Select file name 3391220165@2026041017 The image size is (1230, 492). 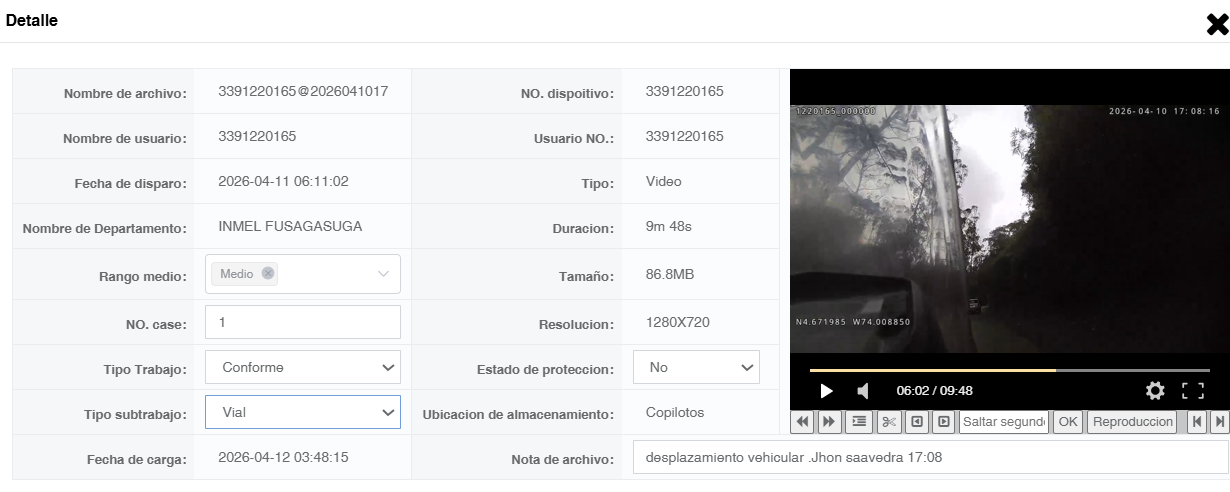[x=303, y=91]
